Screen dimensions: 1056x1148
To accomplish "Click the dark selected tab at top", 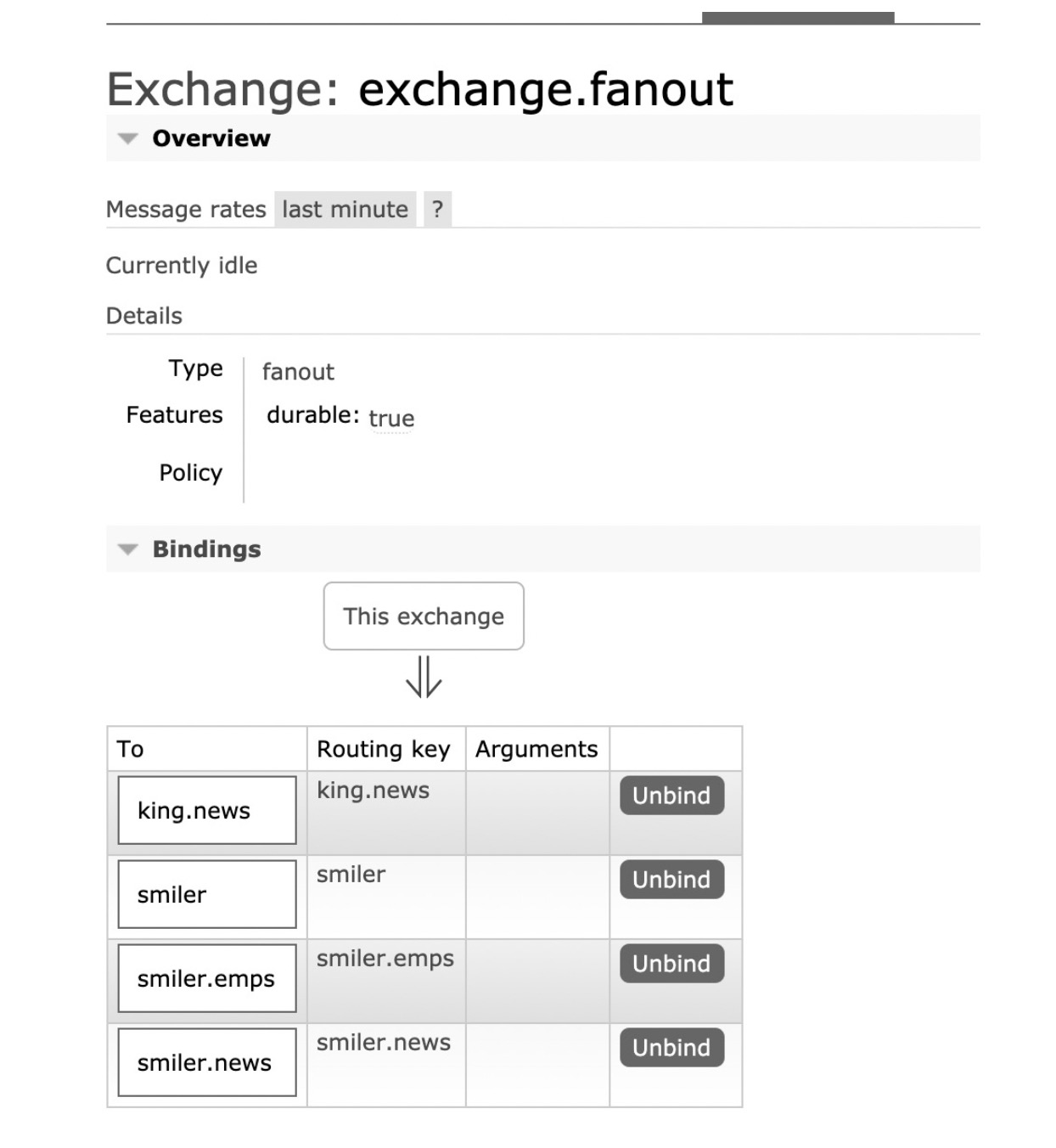I will pos(798,18).
